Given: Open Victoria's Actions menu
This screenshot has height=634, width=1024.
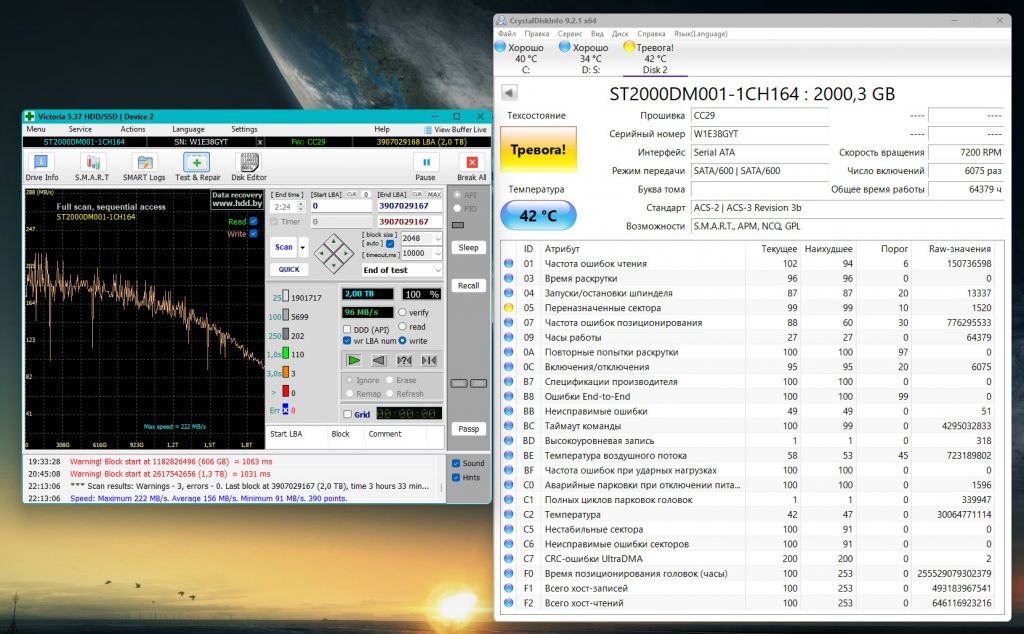Looking at the screenshot, I should pos(133,129).
